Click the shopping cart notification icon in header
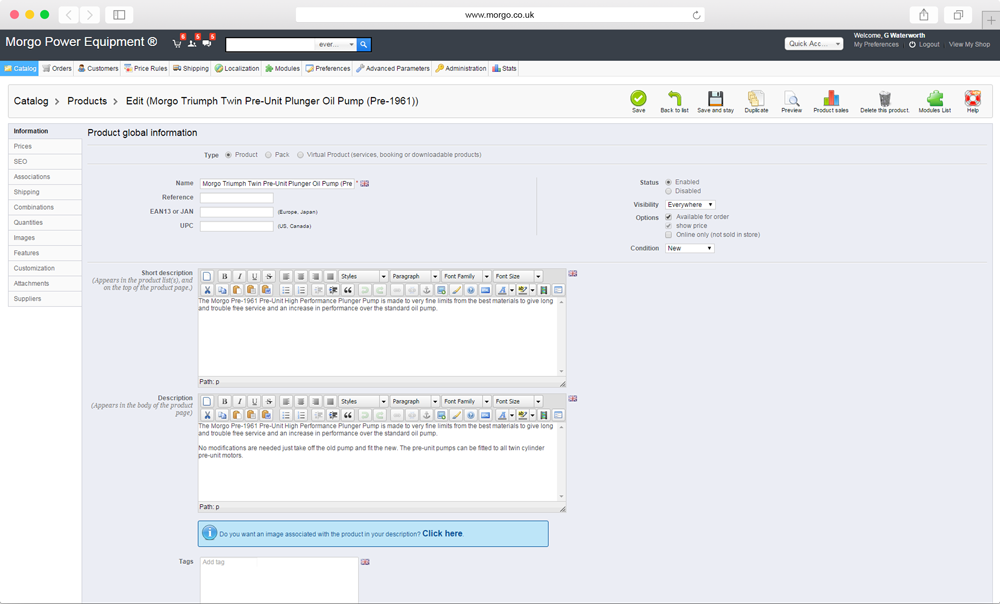Viewport: 1000px width, 604px height. coord(178,43)
